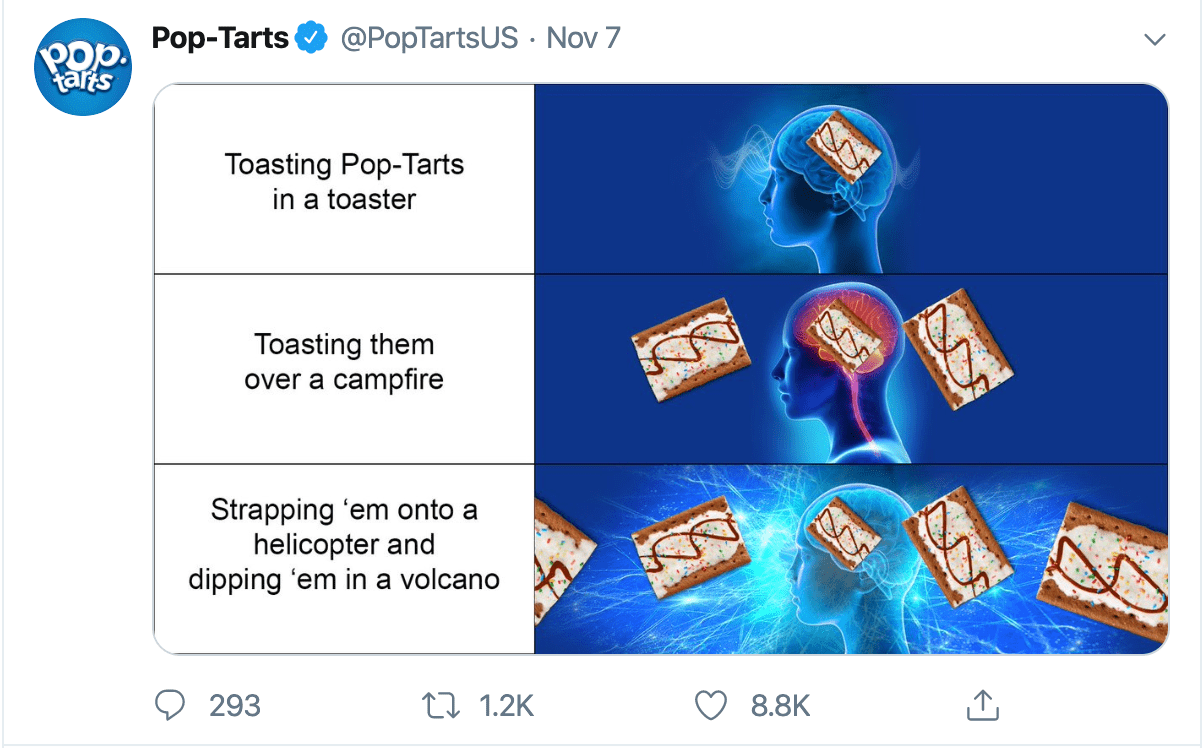Click the verified blue checkmark badge
This screenshot has height=748, width=1202.
(x=311, y=36)
